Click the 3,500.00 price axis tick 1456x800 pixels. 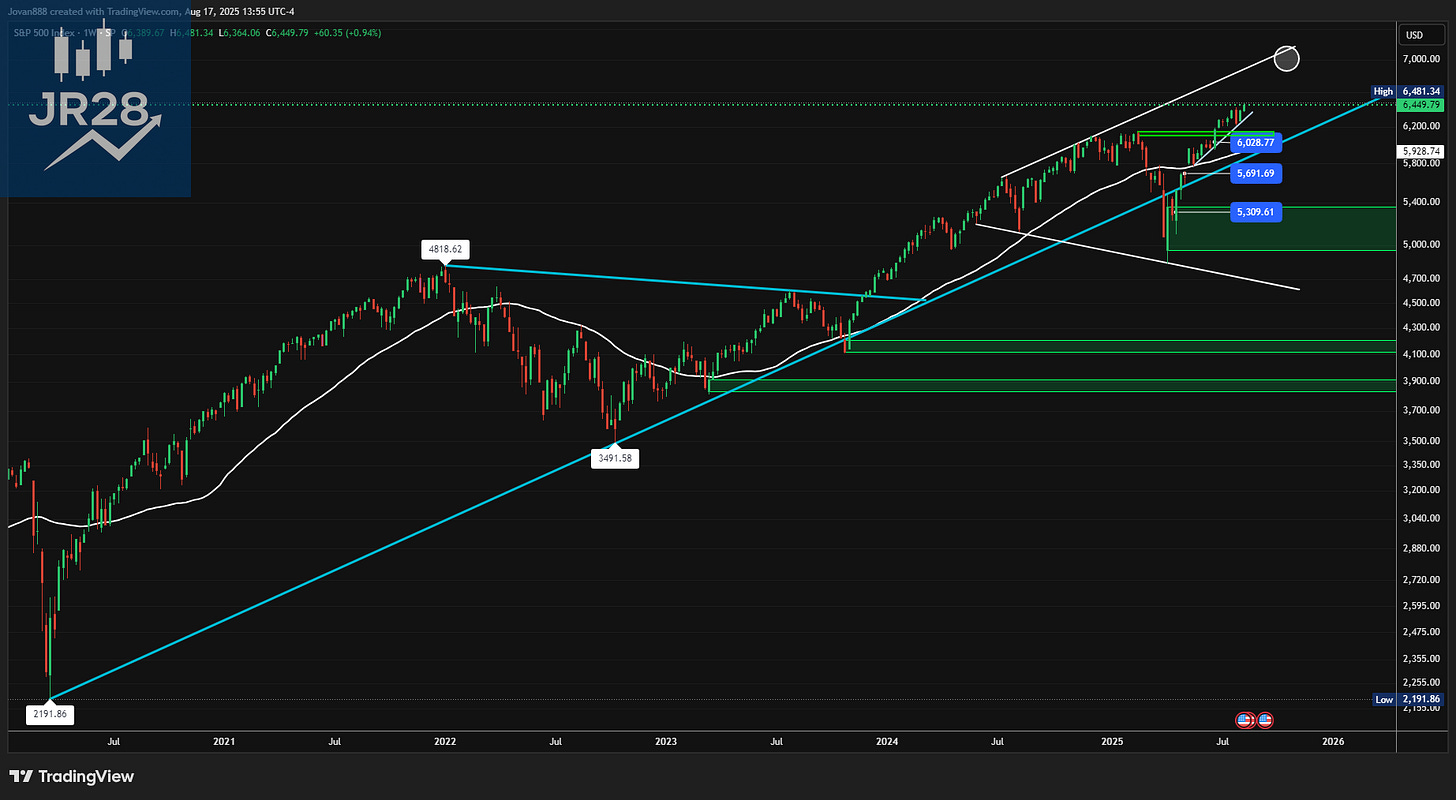[x=1422, y=439]
